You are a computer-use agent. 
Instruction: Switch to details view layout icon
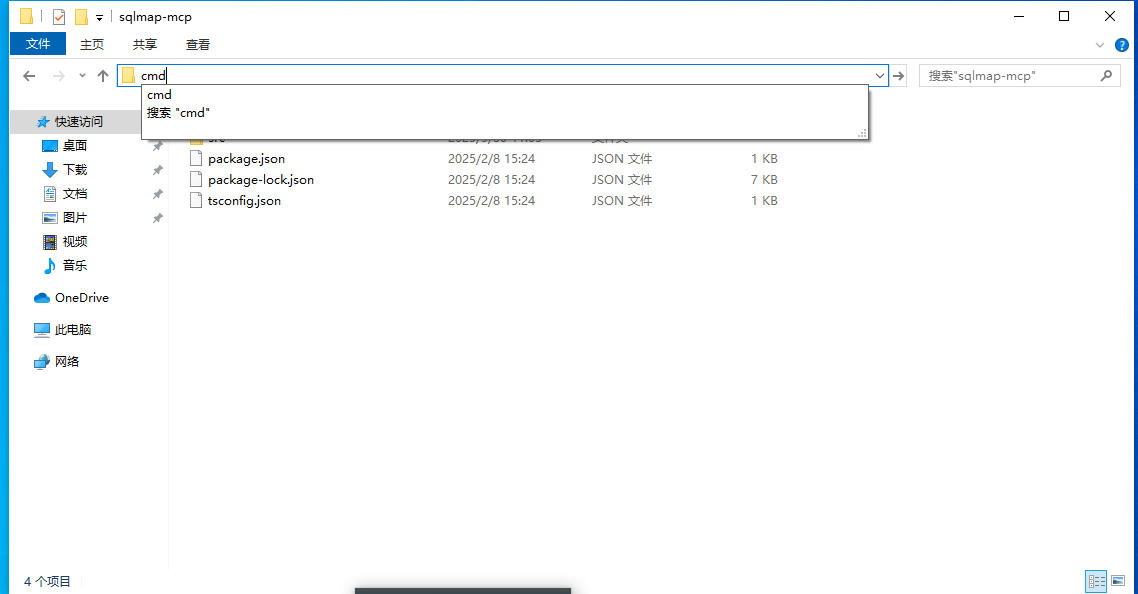(1096, 581)
